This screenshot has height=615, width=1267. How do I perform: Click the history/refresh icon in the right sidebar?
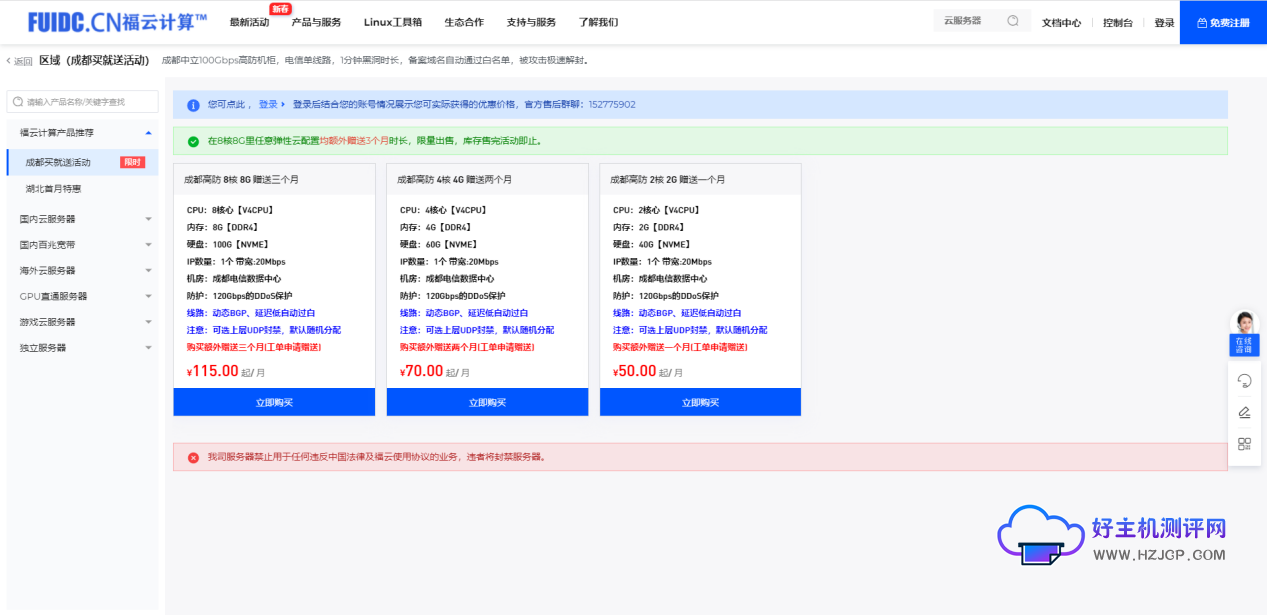coord(1245,380)
